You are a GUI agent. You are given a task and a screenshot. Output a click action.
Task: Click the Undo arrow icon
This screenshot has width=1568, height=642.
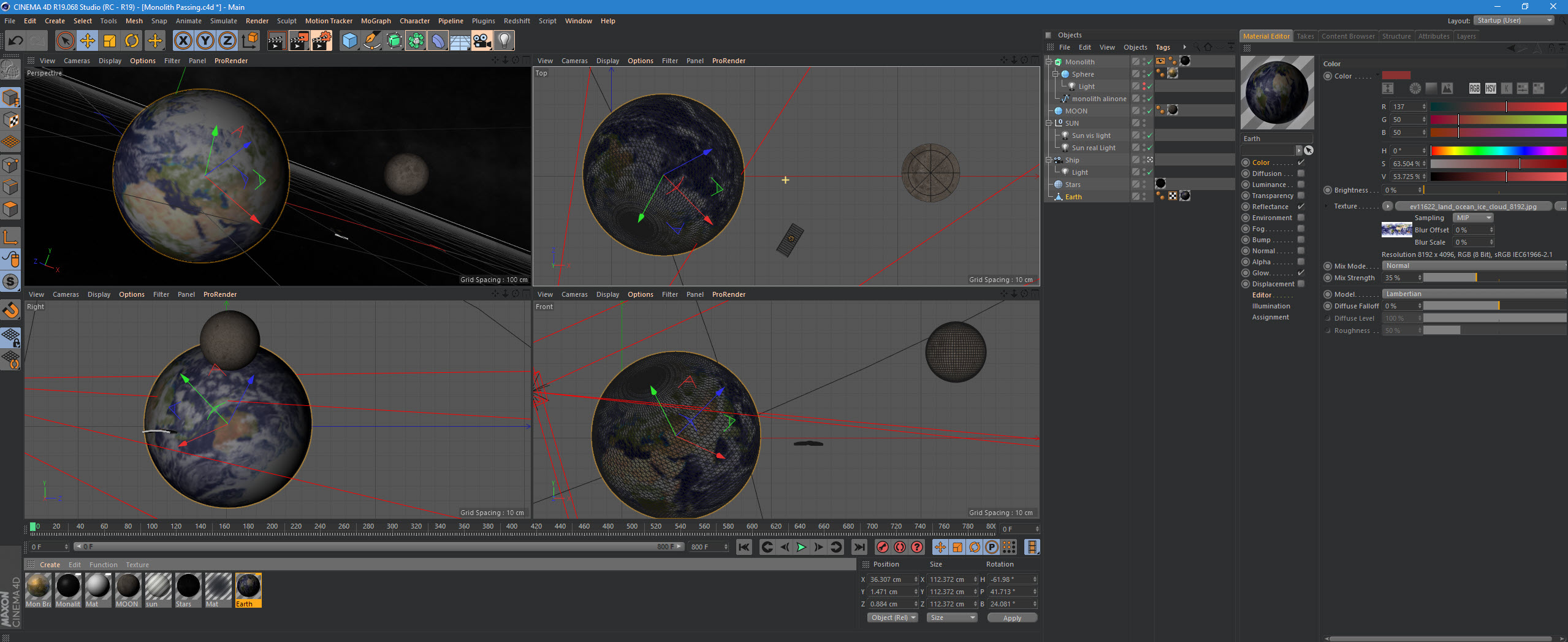pos(15,41)
